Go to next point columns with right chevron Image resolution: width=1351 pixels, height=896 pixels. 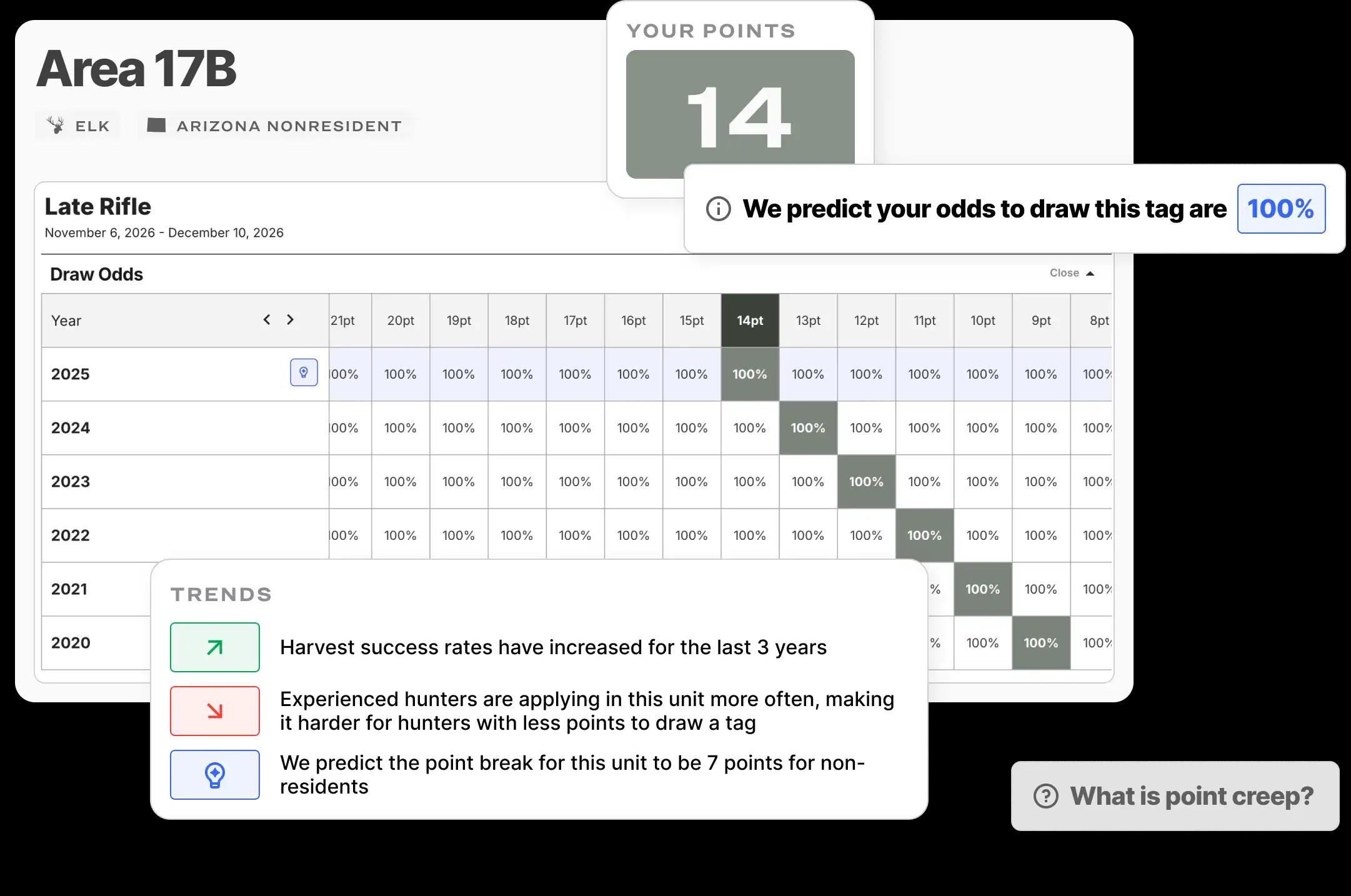[x=290, y=320]
